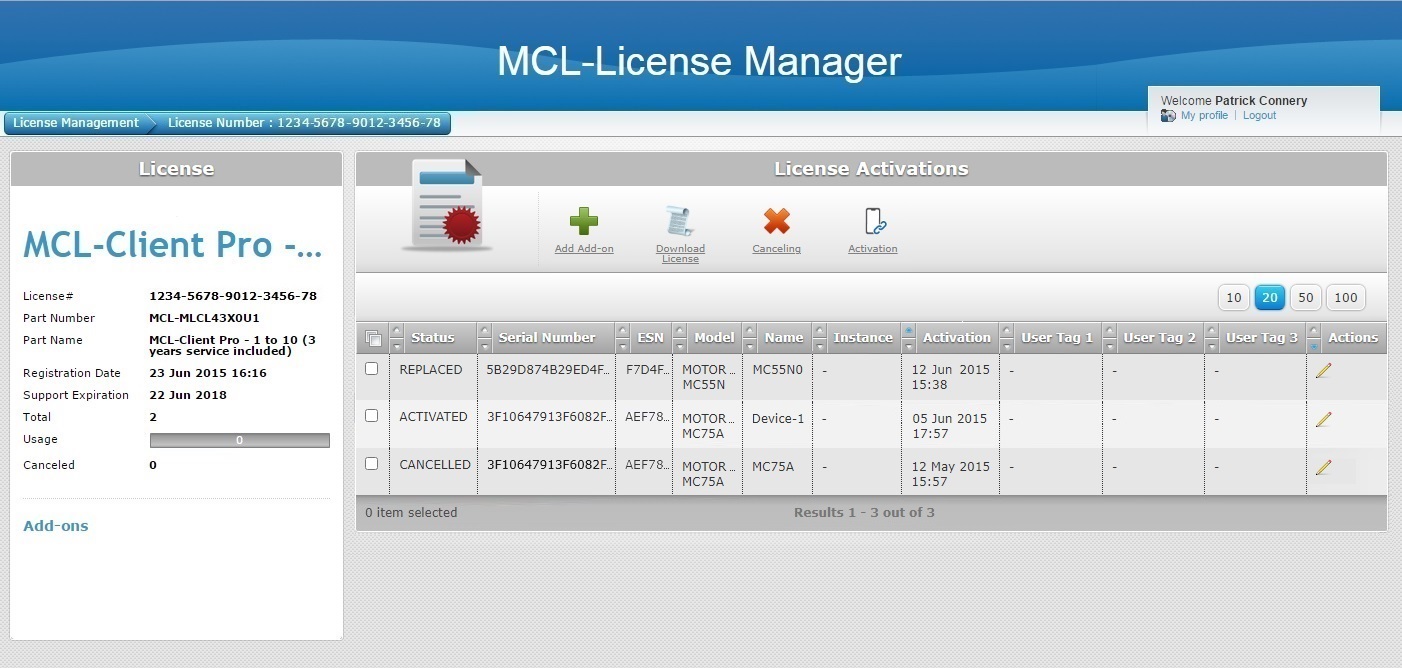The width and height of the screenshot is (1402, 668).
Task: Click the MCL-Client Pro license title
Action: 173,246
